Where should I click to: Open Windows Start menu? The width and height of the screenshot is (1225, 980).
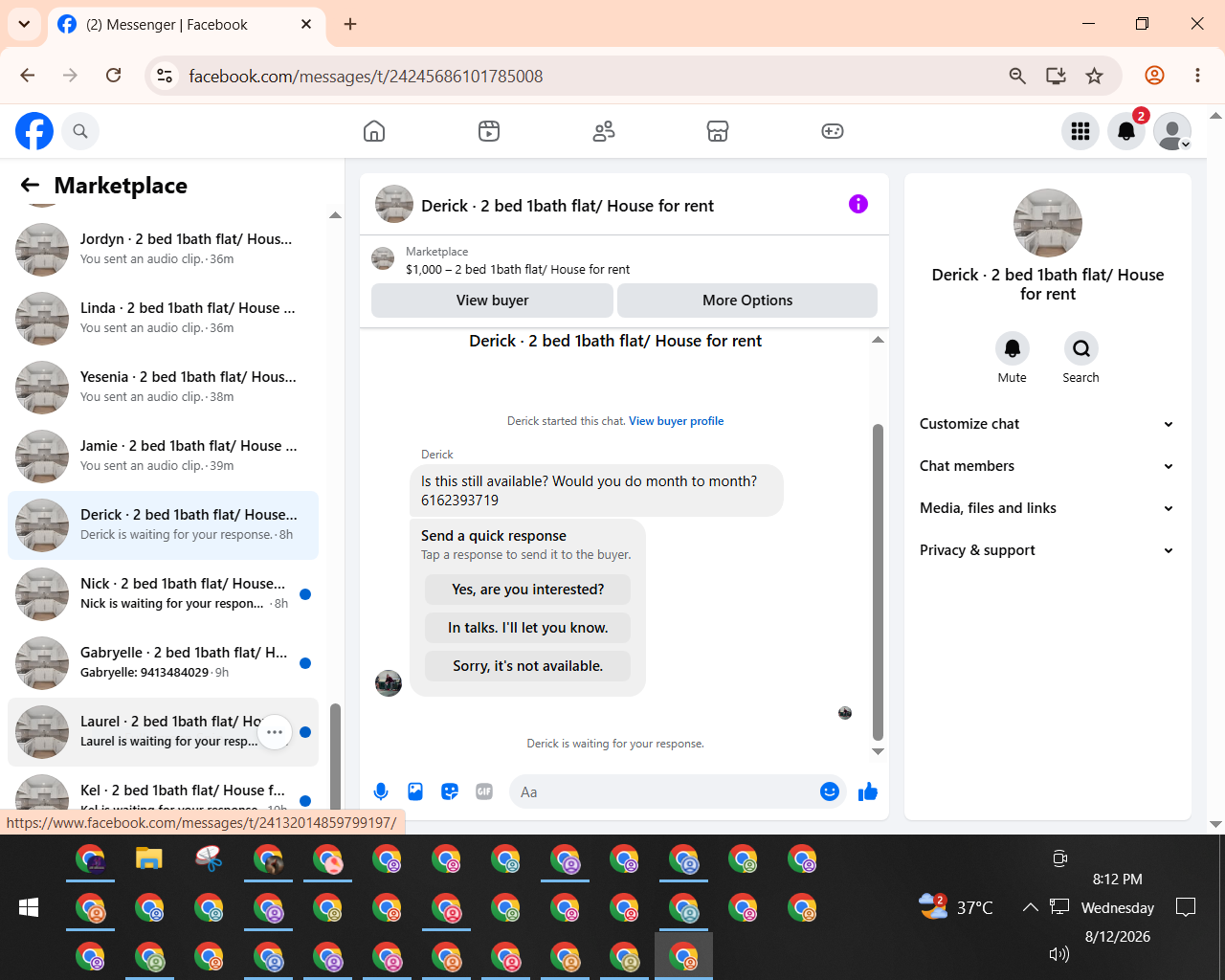[29, 907]
